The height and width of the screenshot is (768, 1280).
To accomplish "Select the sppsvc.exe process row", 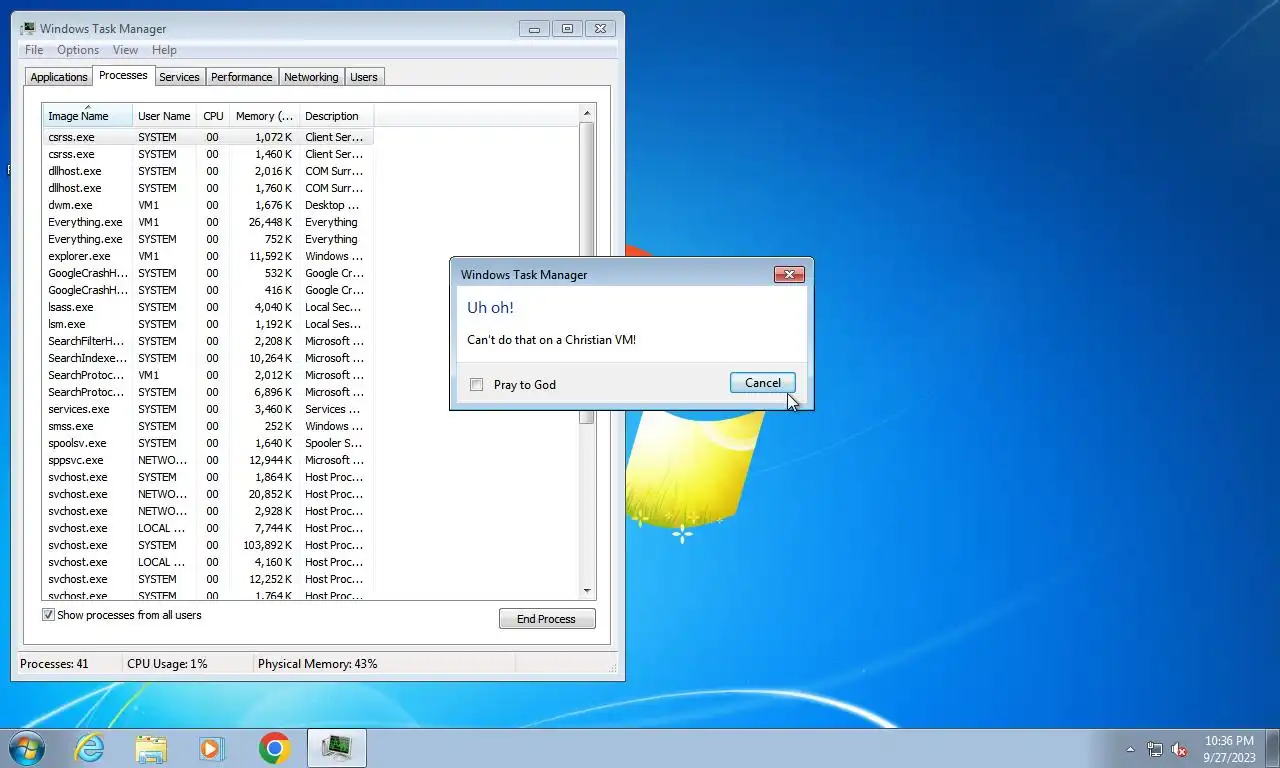I will 208,460.
